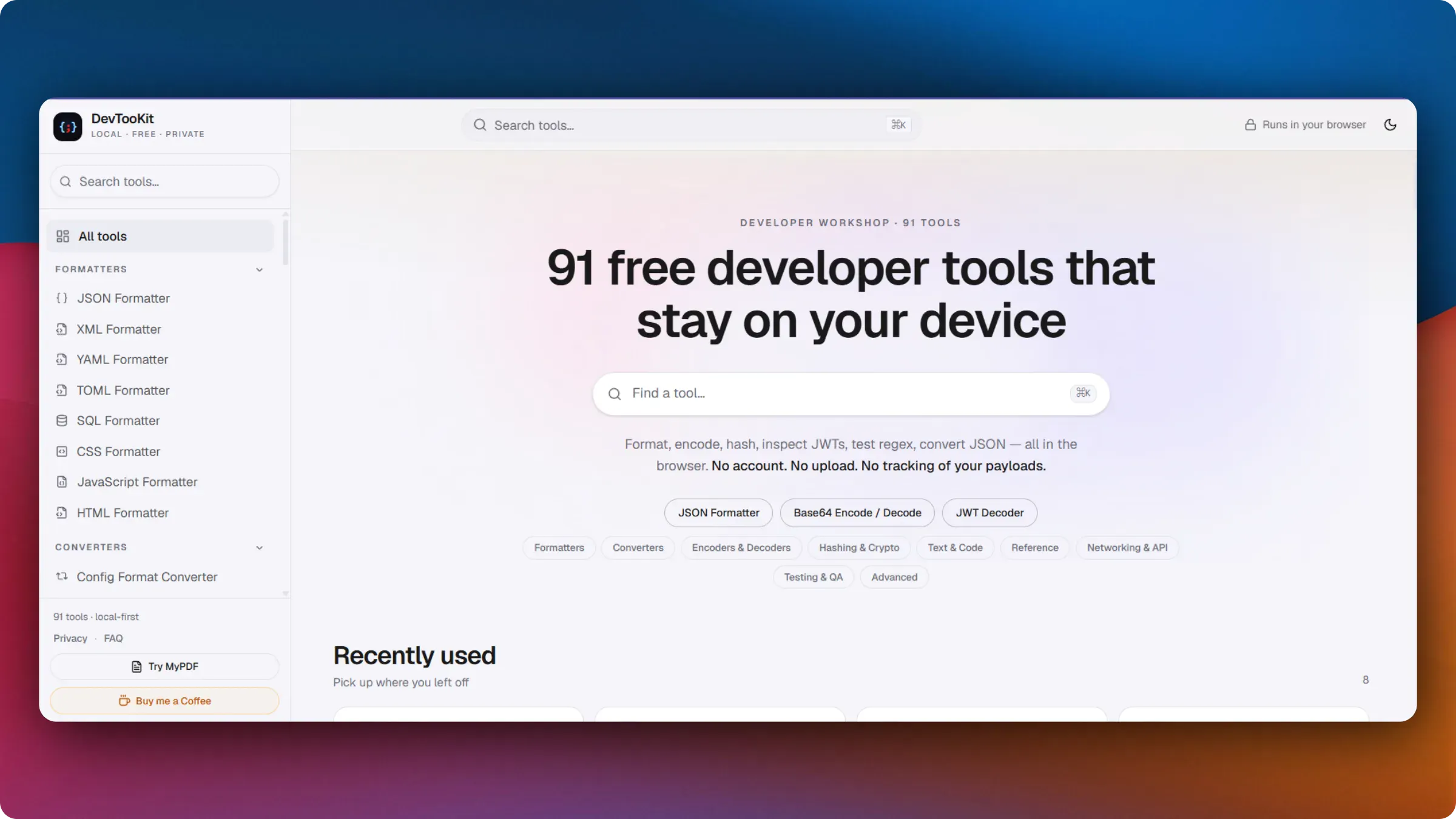Viewport: 1456px width, 819px height.
Task: Select the Encoders & Decoders category chip
Action: pos(741,548)
